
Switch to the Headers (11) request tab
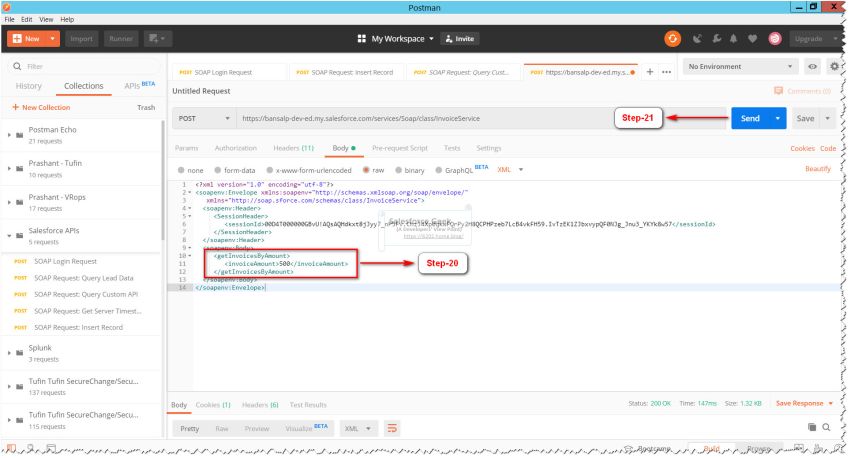[293, 148]
